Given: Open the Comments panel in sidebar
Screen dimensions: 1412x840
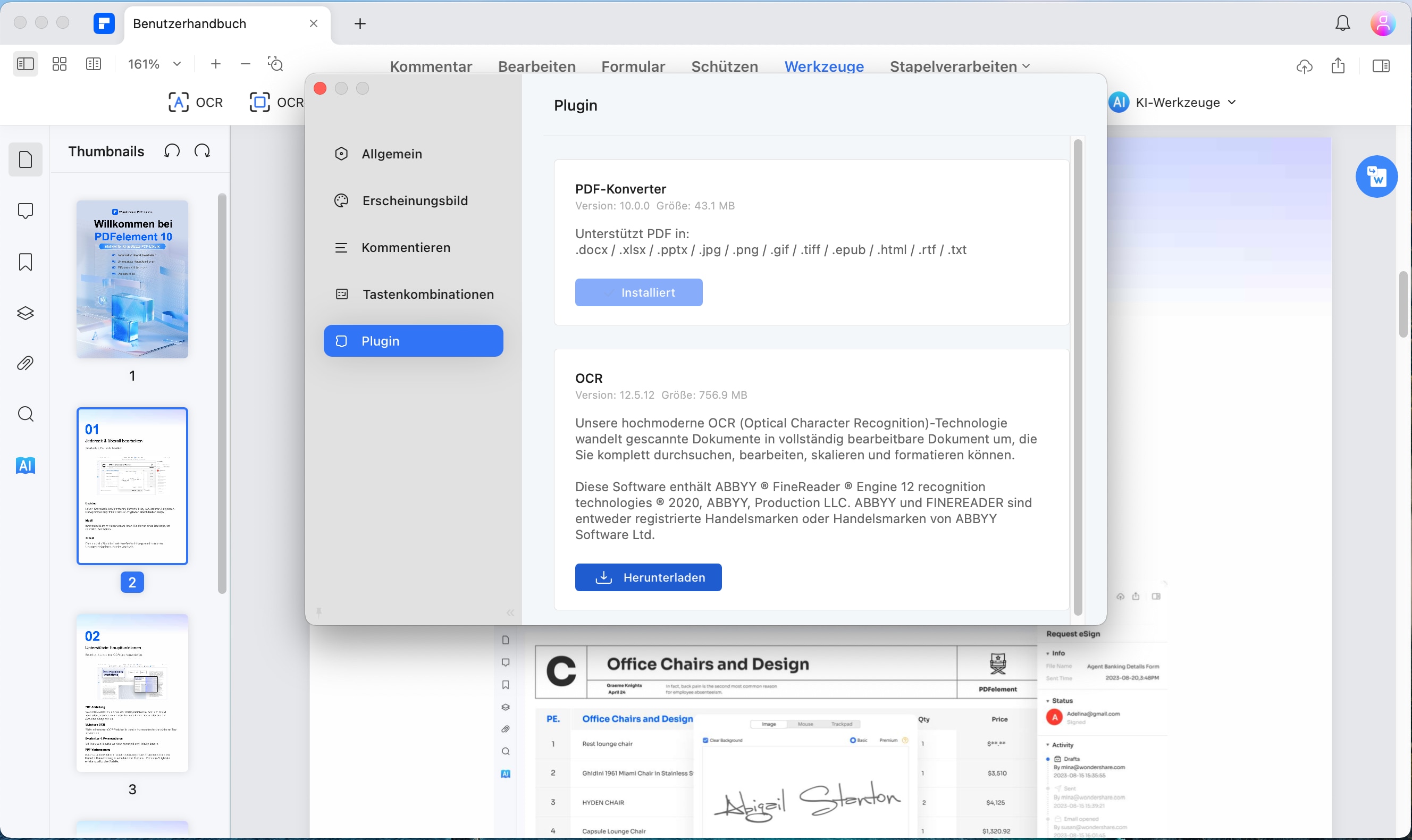Looking at the screenshot, I should click(26, 211).
